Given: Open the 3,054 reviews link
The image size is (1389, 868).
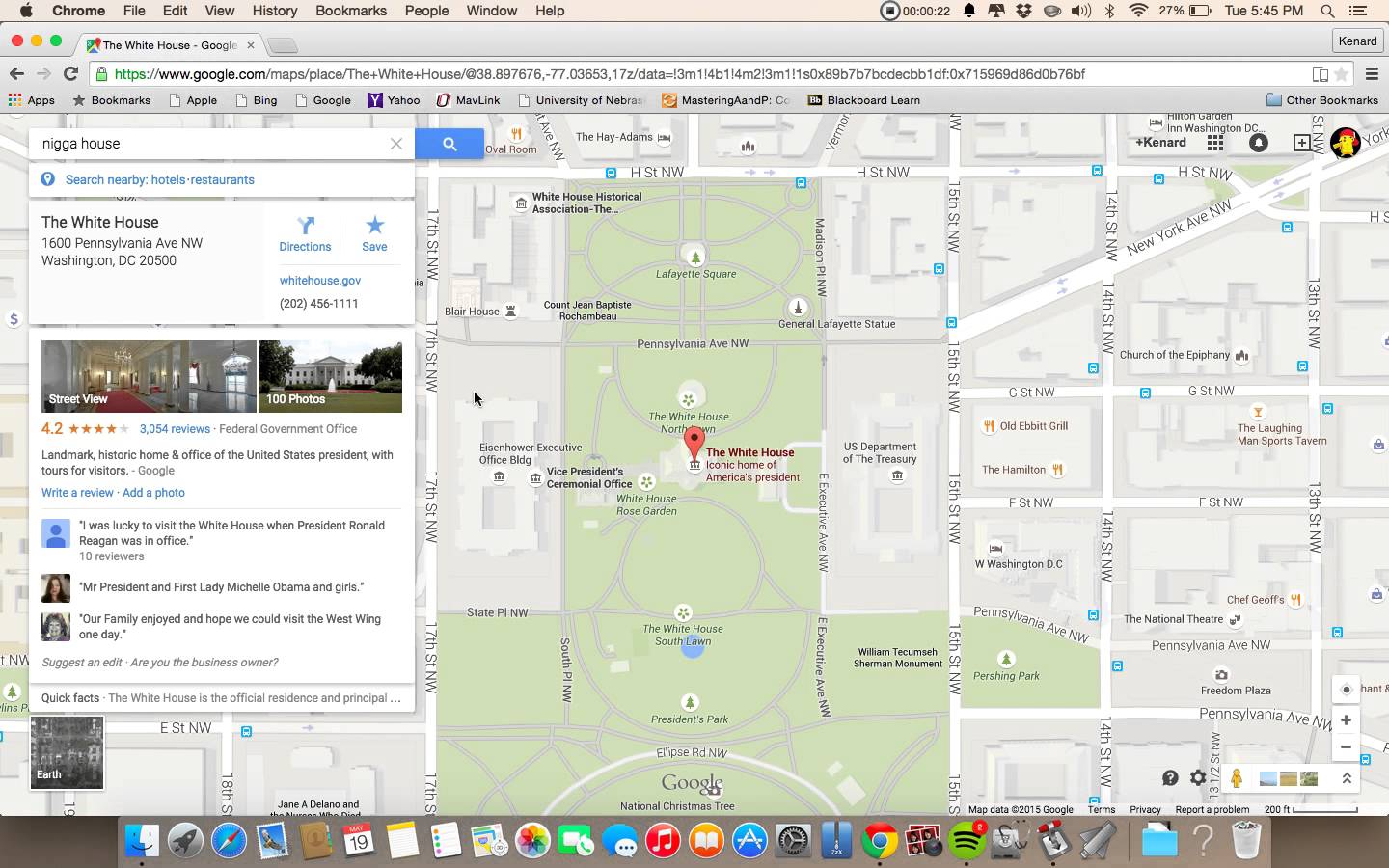Looking at the screenshot, I should (175, 429).
